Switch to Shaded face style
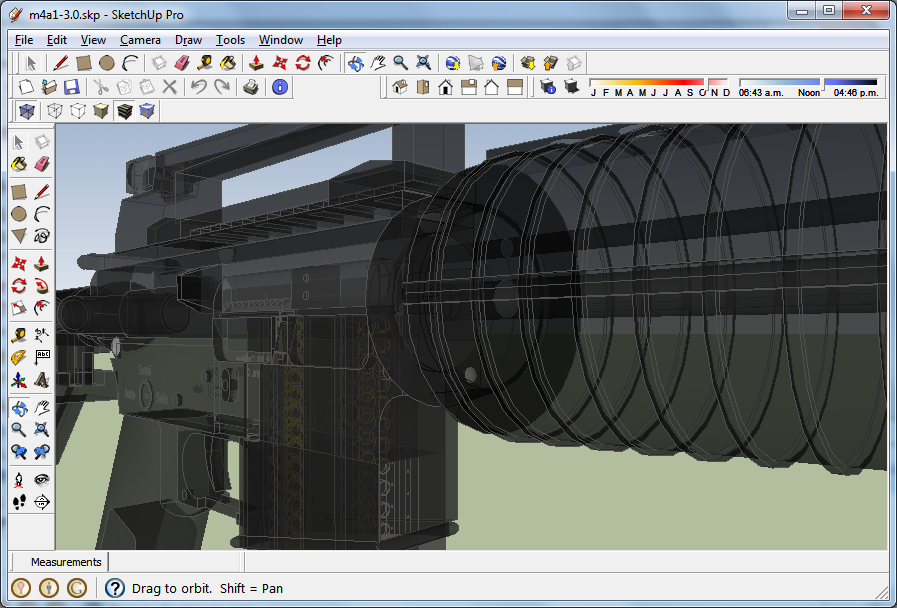Screen dimensions: 897x608 tap(101, 111)
